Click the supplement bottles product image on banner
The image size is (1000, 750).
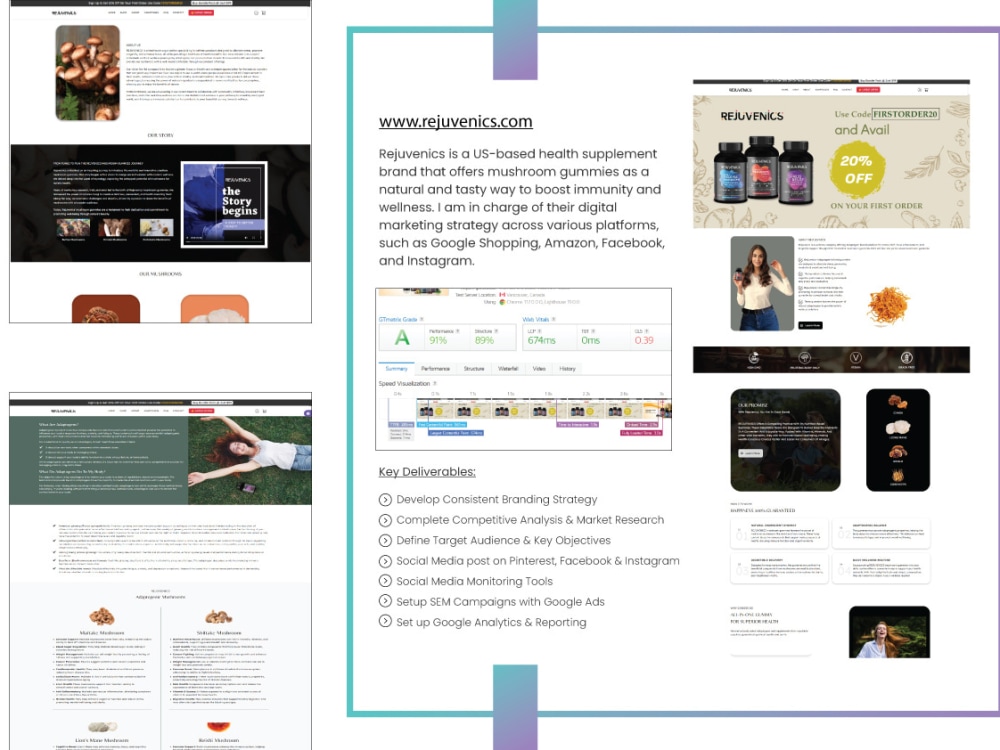point(763,170)
